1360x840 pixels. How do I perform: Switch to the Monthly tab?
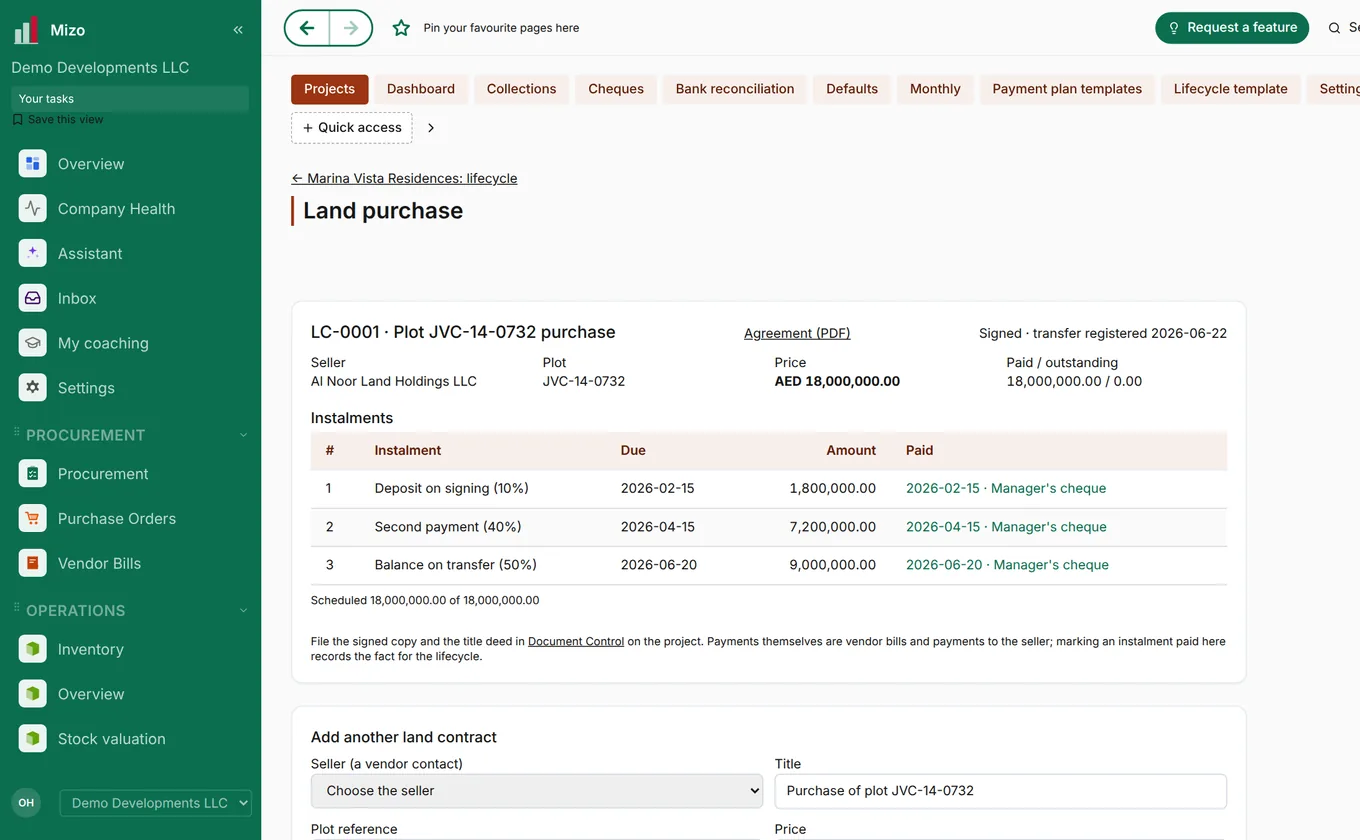(x=935, y=89)
